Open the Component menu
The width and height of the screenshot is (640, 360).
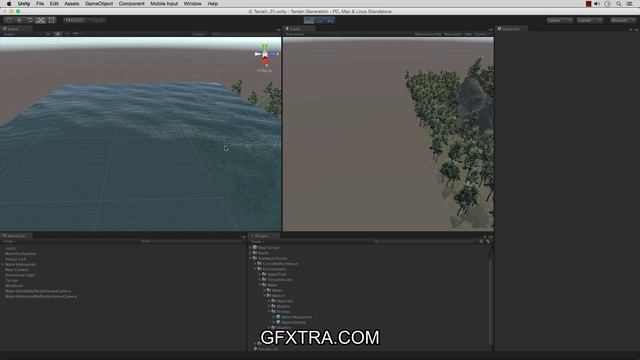pyautogui.click(x=131, y=4)
